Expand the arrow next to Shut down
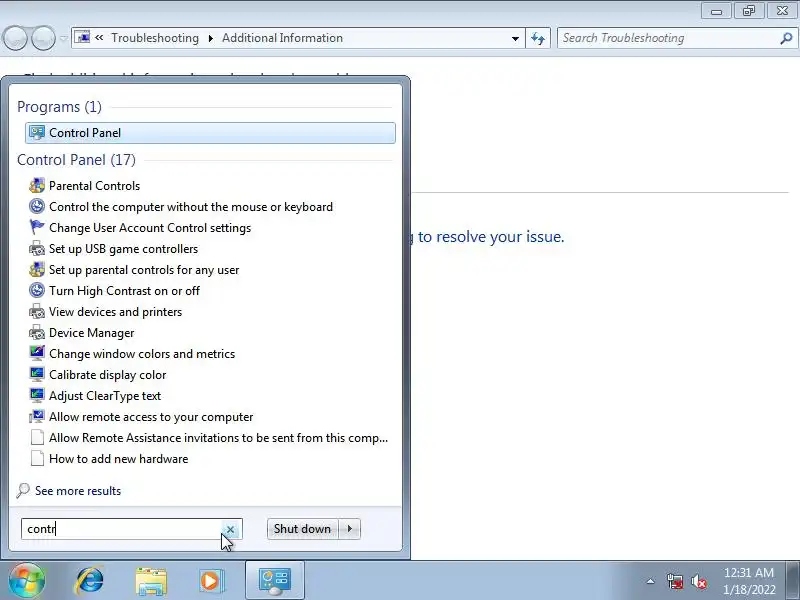The image size is (800, 600). click(350, 529)
